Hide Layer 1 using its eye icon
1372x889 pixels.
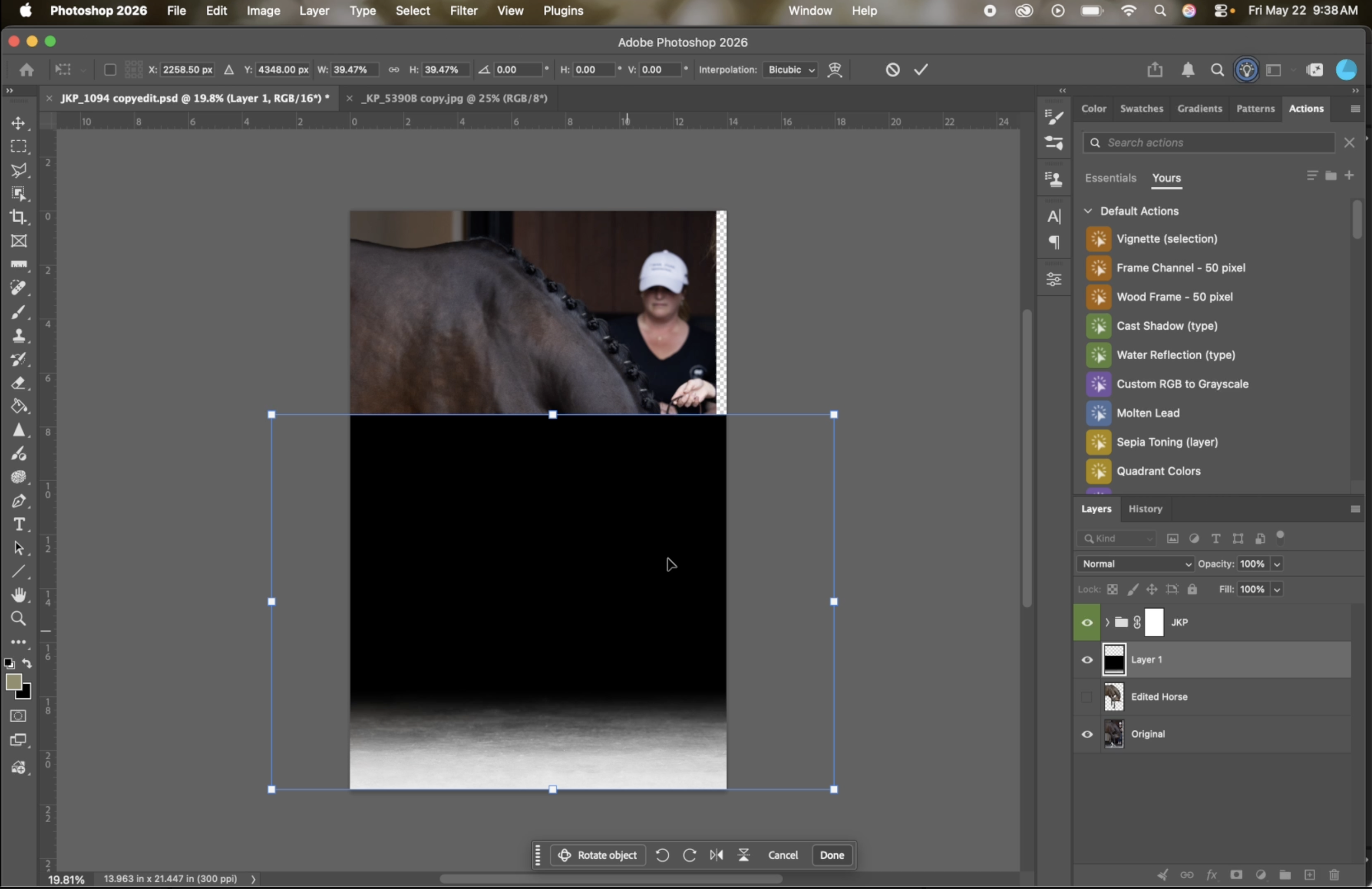point(1087,660)
